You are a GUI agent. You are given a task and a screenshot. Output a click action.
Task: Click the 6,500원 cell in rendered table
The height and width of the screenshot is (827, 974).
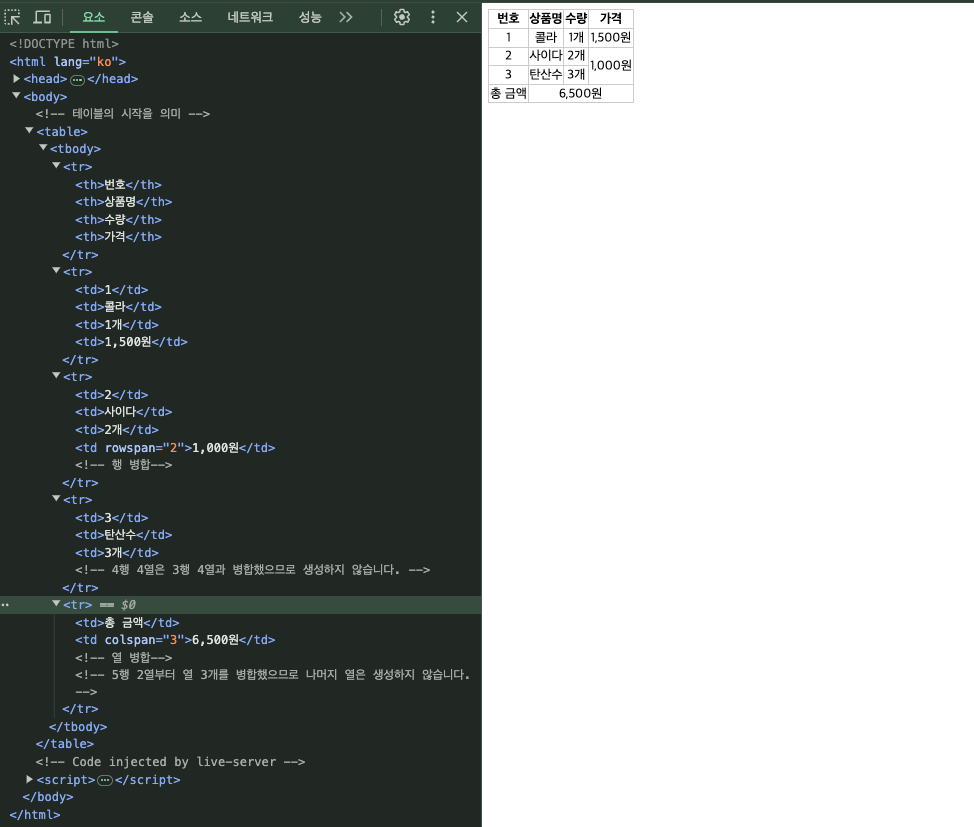[x=580, y=93]
